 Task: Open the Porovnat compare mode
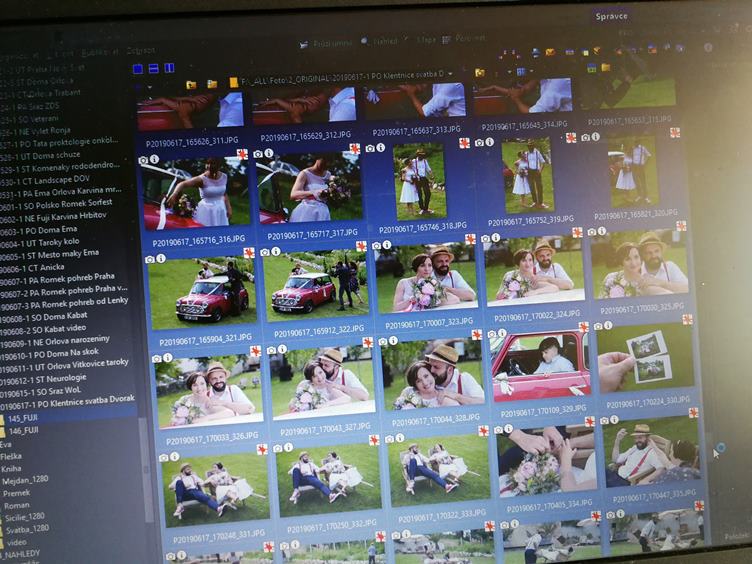point(464,38)
